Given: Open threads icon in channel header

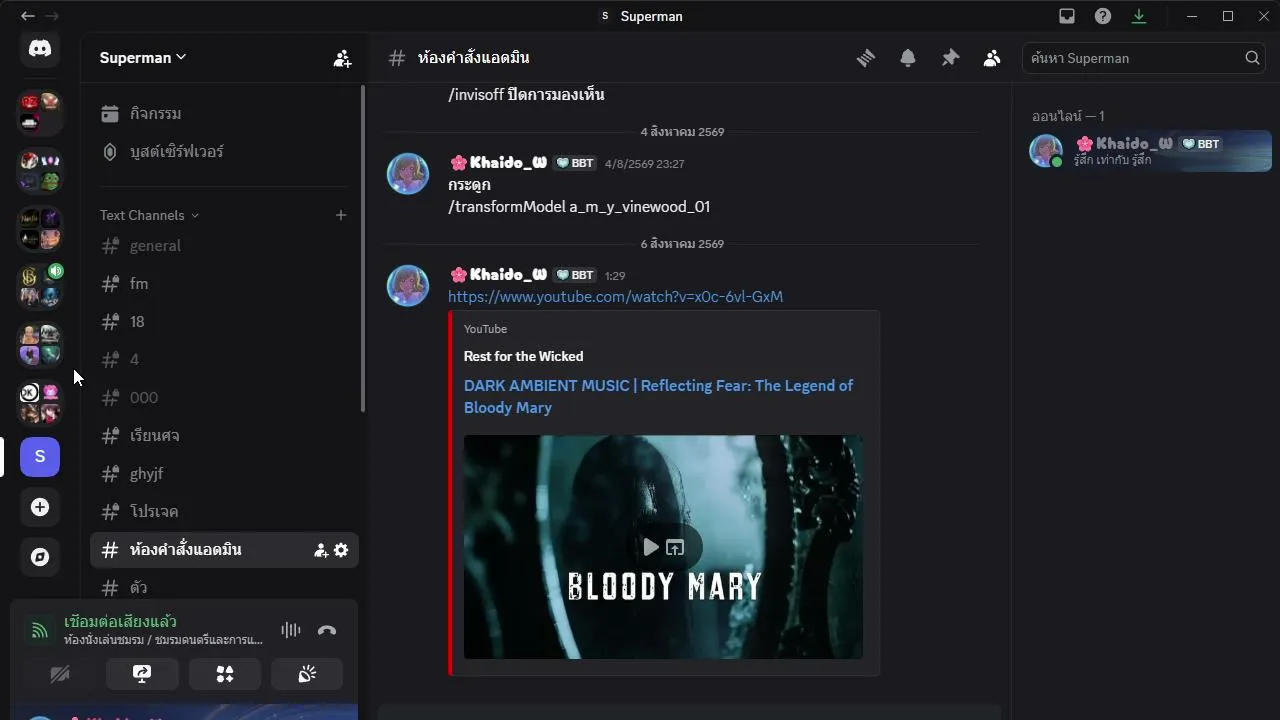Looking at the screenshot, I should (x=866, y=58).
